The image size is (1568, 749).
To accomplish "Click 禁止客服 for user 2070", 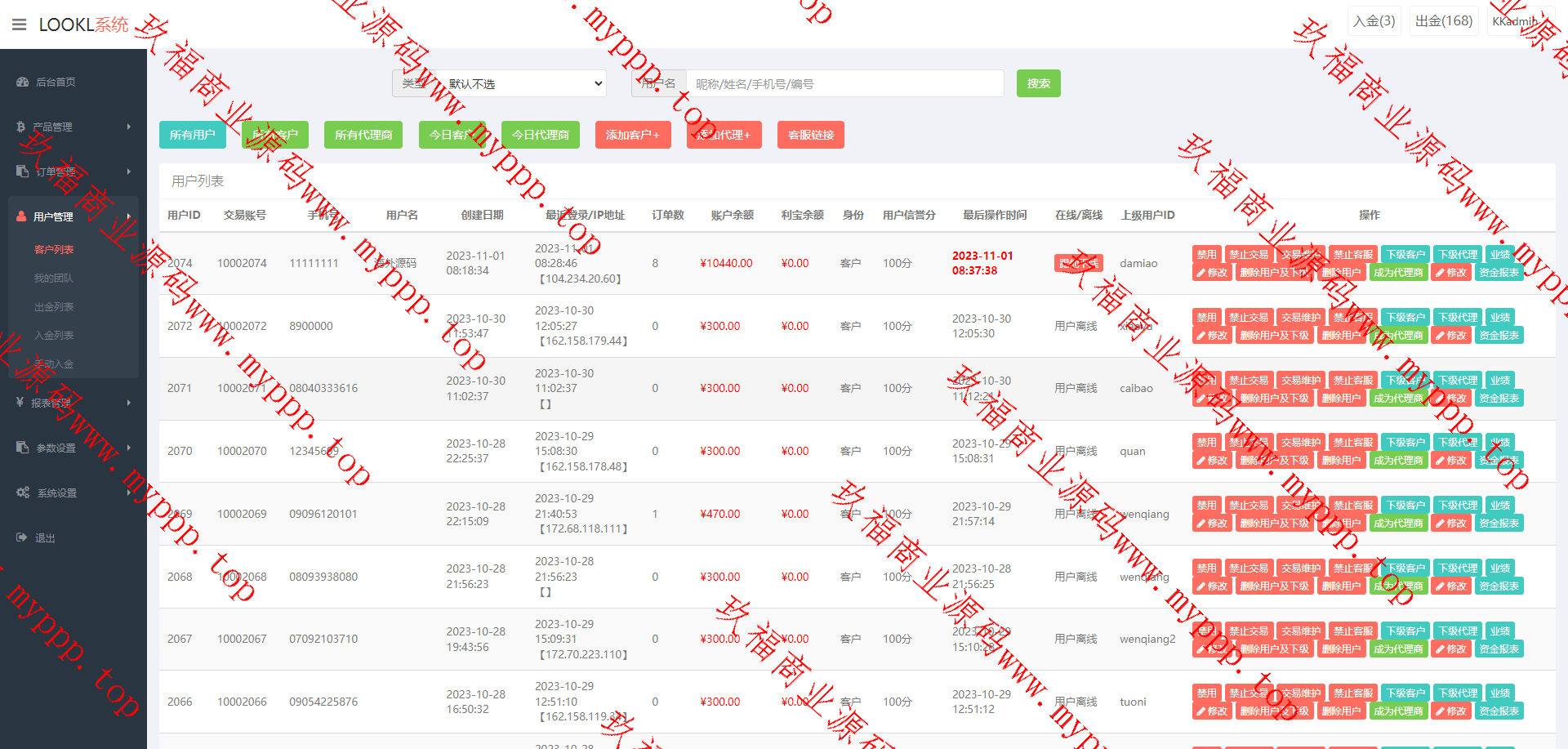I will [x=1353, y=443].
